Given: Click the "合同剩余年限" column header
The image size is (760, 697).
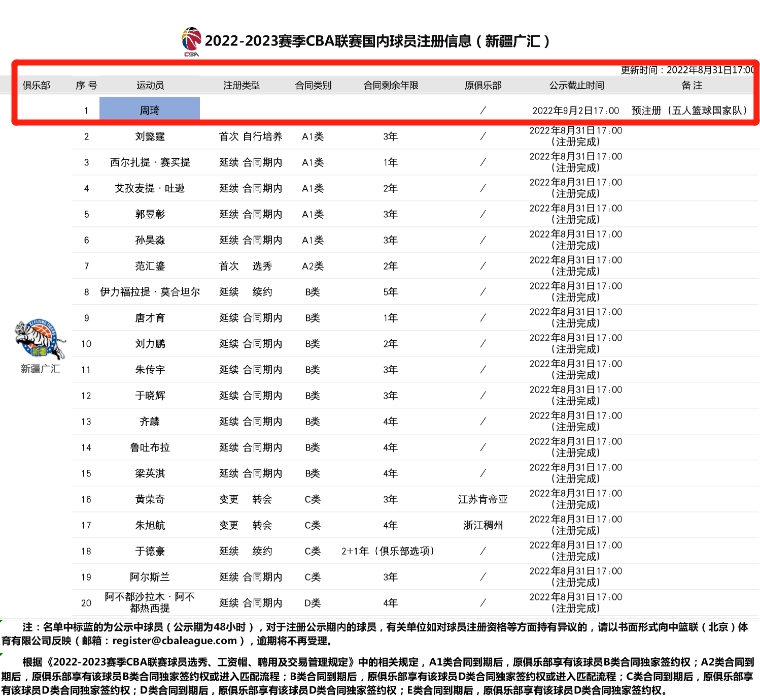Looking at the screenshot, I should click(x=391, y=85).
